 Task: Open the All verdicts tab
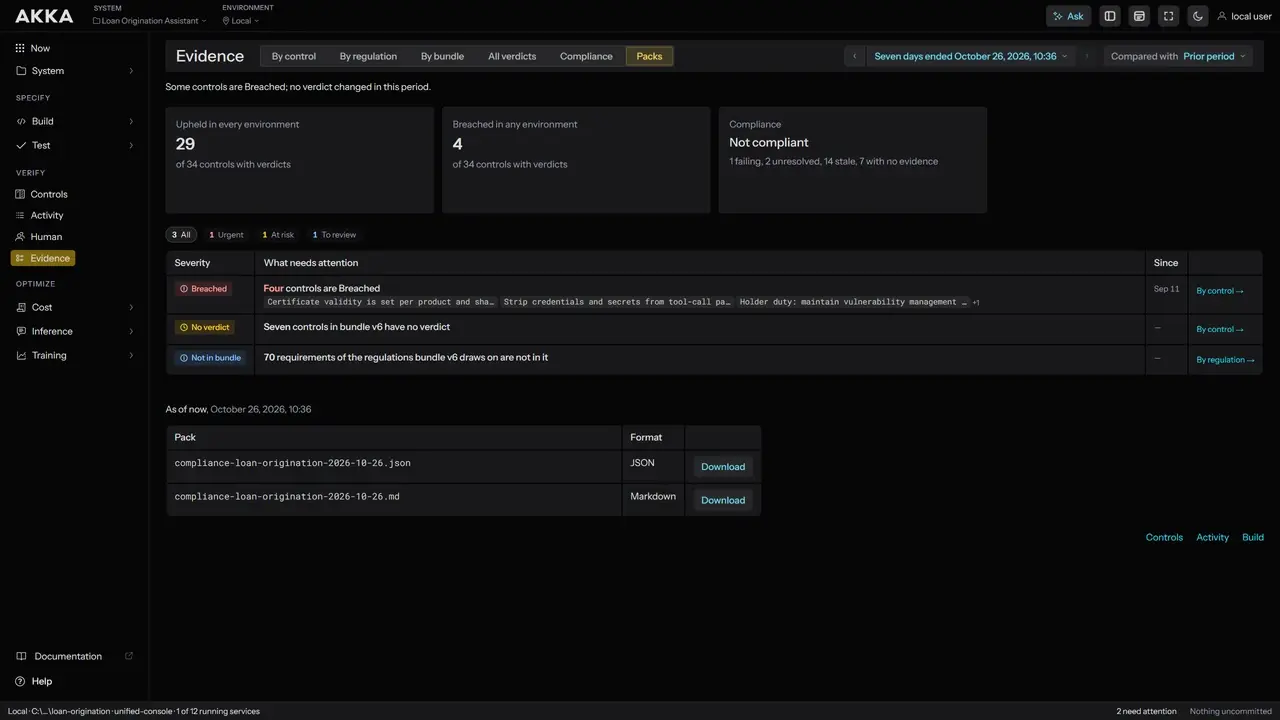click(512, 56)
